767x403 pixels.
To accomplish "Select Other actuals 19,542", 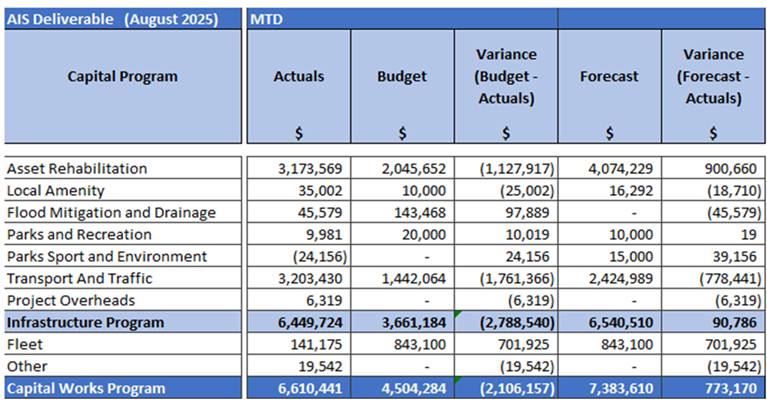I will [x=299, y=366].
